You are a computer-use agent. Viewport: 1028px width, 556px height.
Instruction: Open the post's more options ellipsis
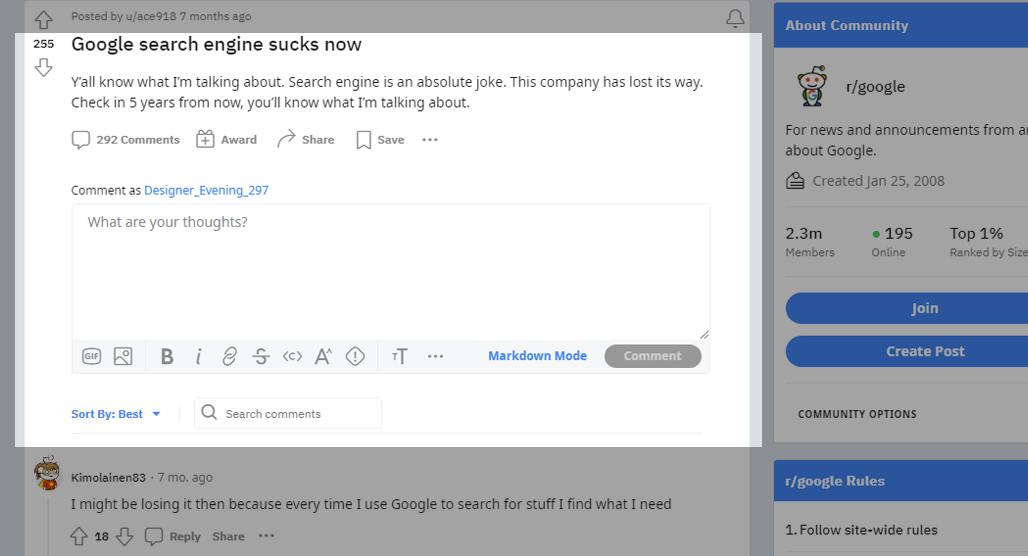click(x=430, y=140)
